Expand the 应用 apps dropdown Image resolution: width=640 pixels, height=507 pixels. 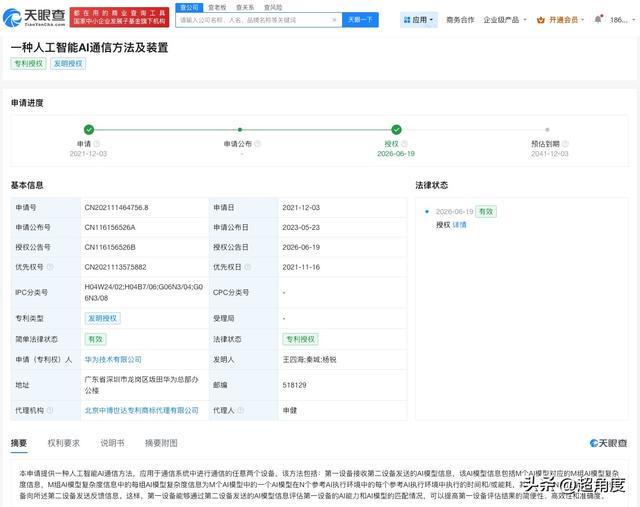coord(418,20)
